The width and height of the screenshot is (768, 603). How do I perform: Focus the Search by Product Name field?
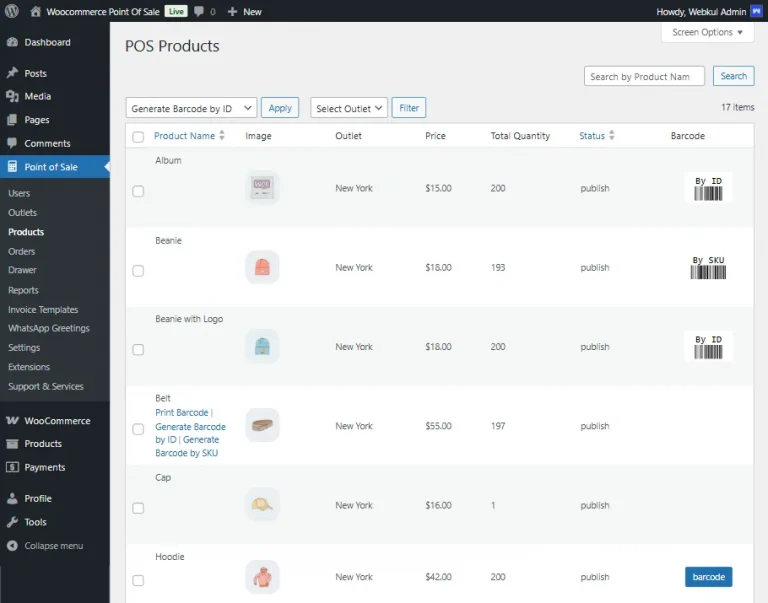click(x=644, y=76)
